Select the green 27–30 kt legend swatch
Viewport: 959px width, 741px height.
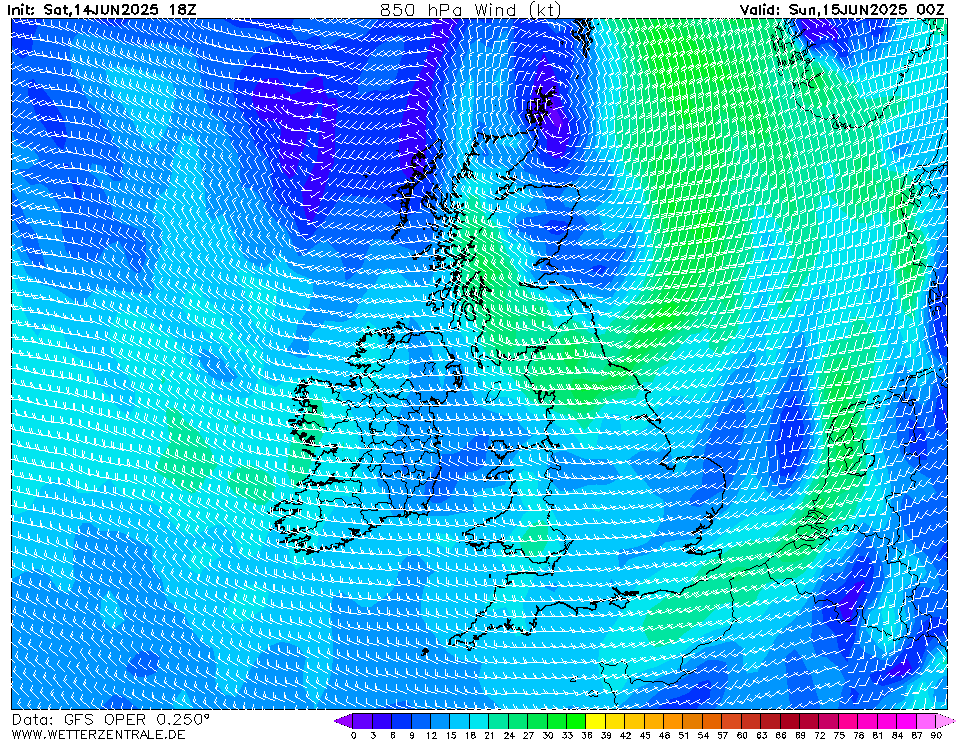click(538, 721)
